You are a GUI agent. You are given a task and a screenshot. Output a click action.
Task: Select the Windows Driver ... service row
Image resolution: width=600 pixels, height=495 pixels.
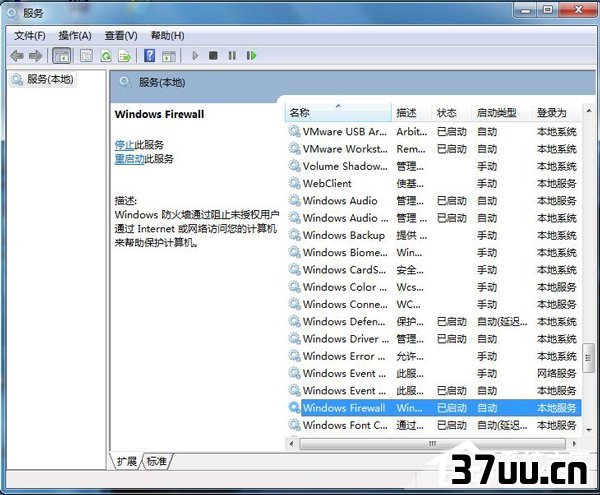pyautogui.click(x=433, y=339)
